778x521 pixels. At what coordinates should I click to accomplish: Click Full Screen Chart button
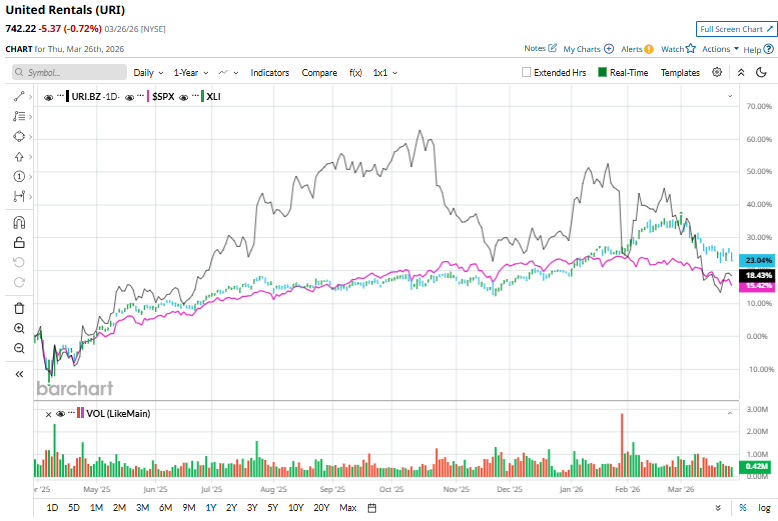(x=736, y=29)
